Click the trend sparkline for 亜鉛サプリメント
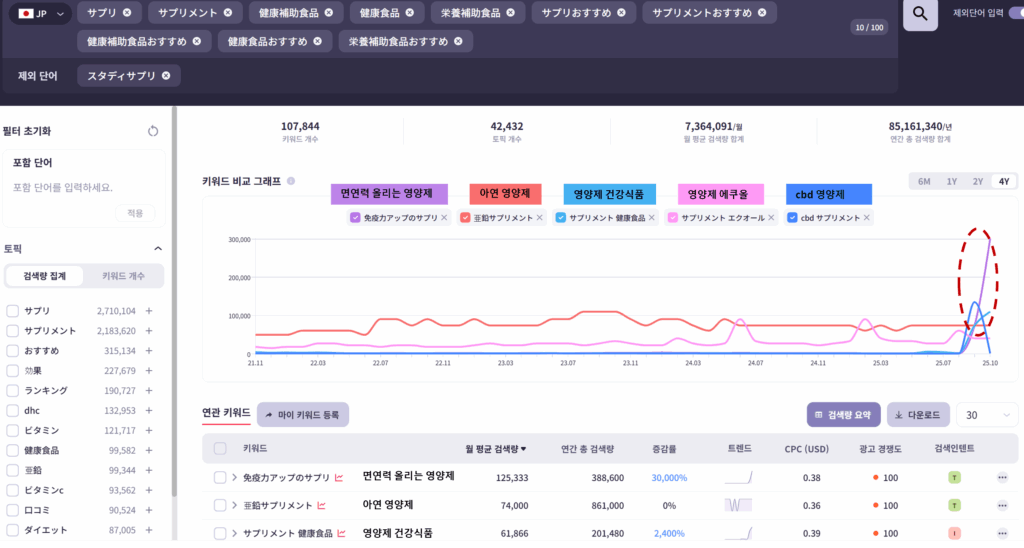The height and width of the screenshot is (548, 1024). pos(739,505)
